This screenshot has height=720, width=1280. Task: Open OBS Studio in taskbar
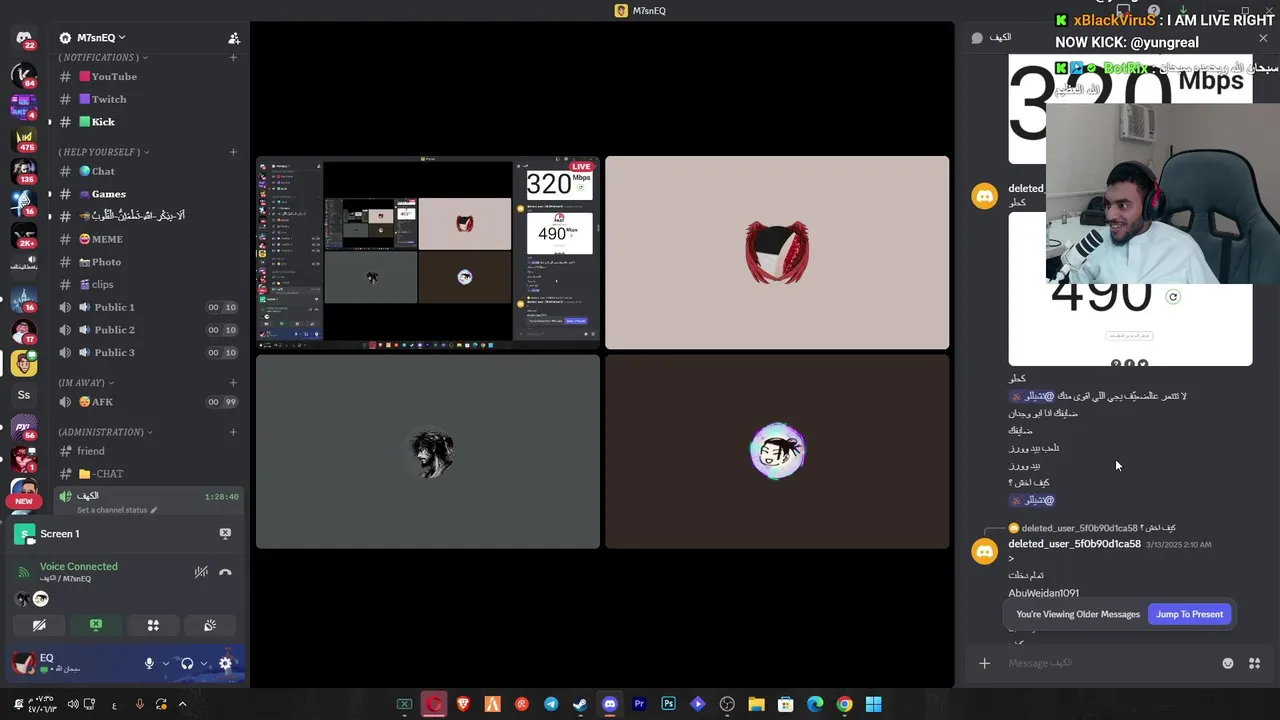tap(727, 704)
